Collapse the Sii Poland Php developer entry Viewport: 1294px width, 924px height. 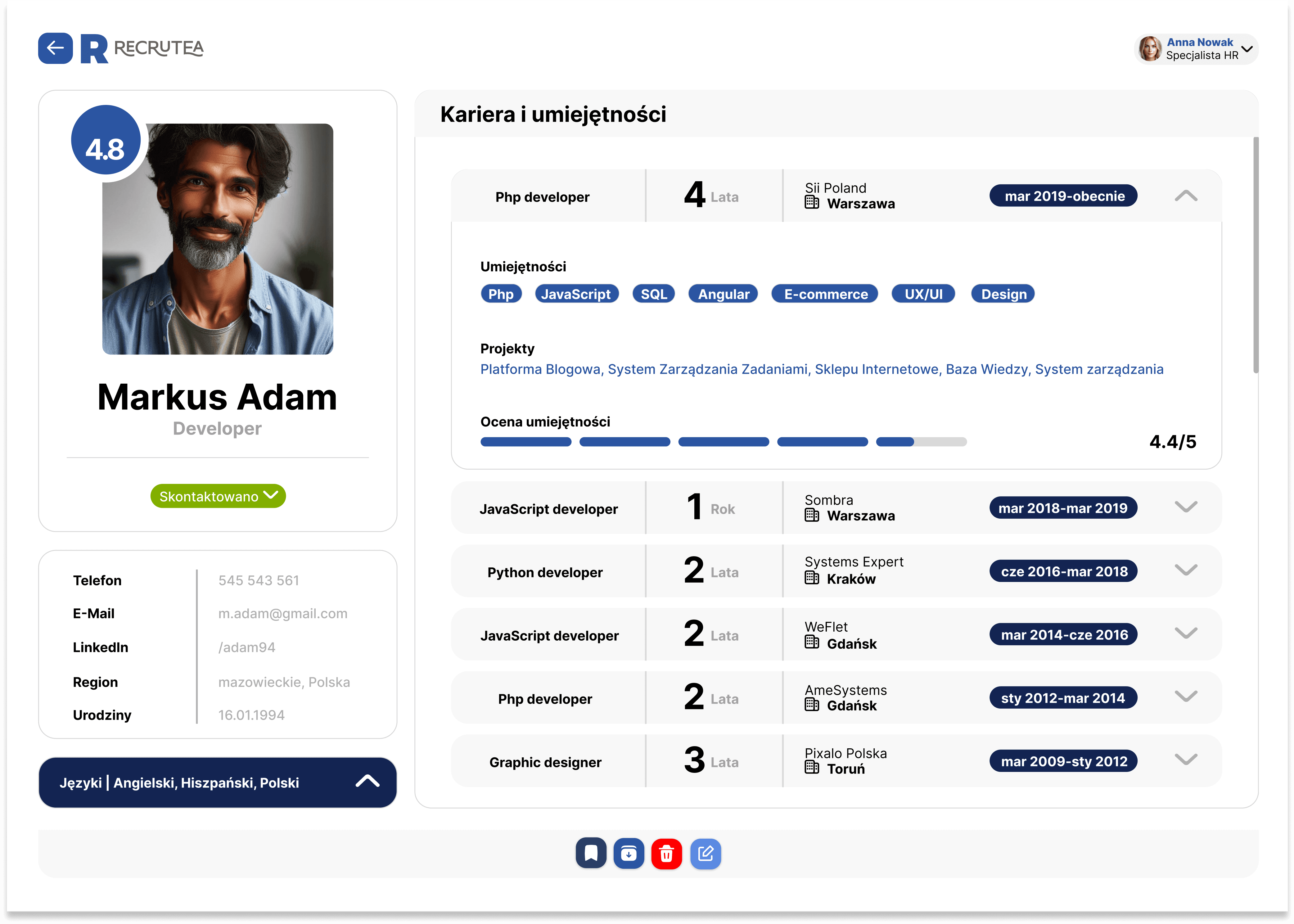(x=1186, y=196)
